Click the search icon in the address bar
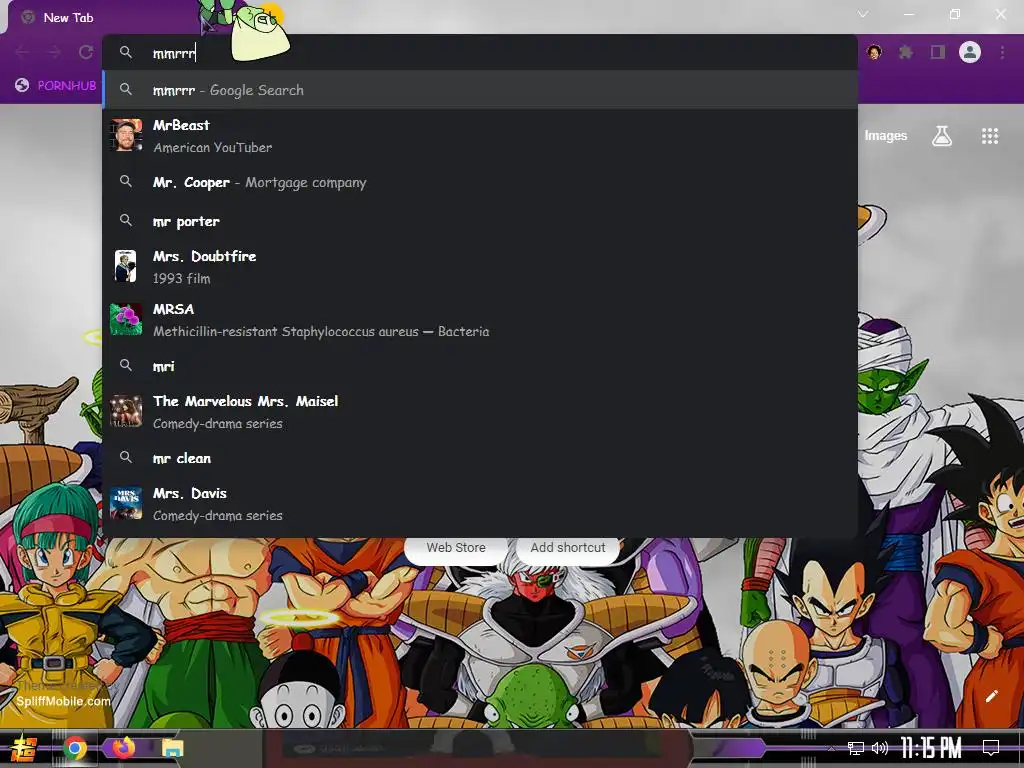The height and width of the screenshot is (768, 1024). [126, 52]
